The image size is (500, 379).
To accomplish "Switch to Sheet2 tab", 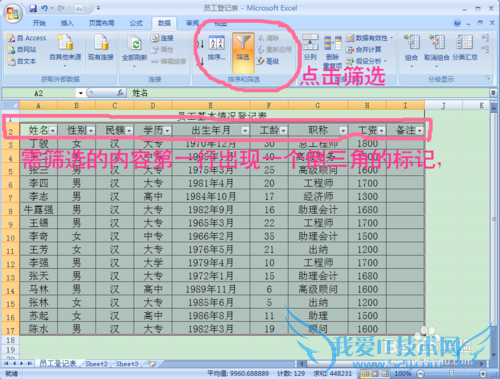I will tap(96, 364).
